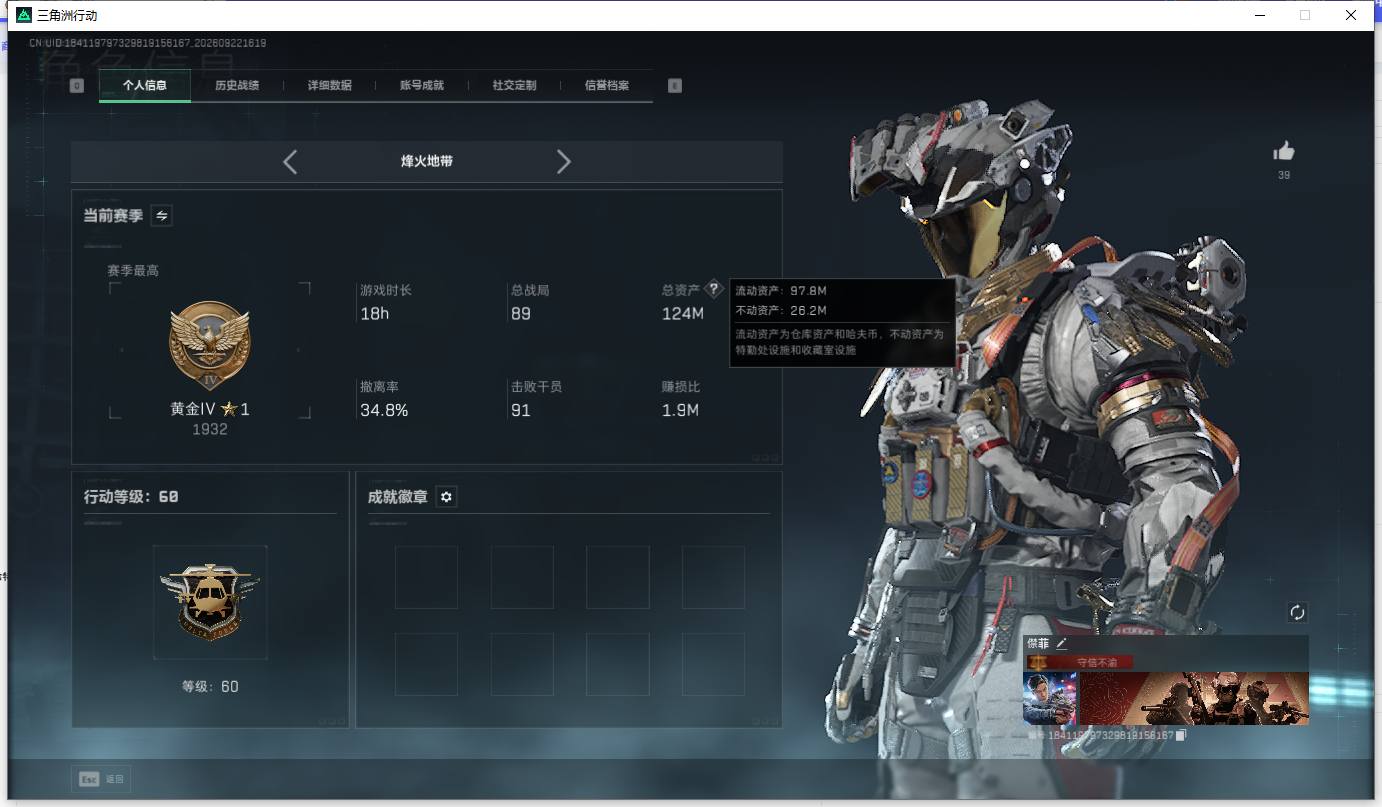Open achievement badge settings gear
Screen dimensions: 1382x807
coord(447,497)
